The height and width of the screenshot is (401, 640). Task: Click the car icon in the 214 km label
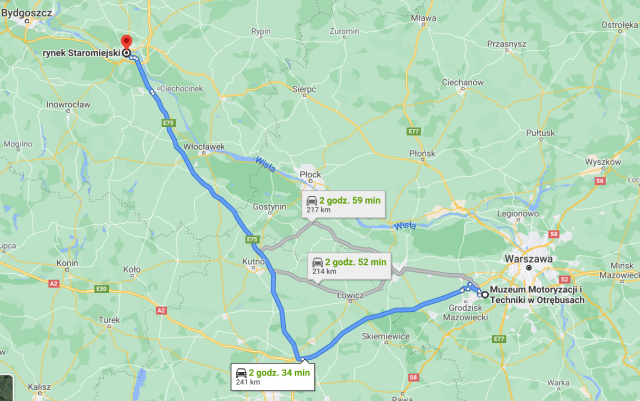click(318, 262)
